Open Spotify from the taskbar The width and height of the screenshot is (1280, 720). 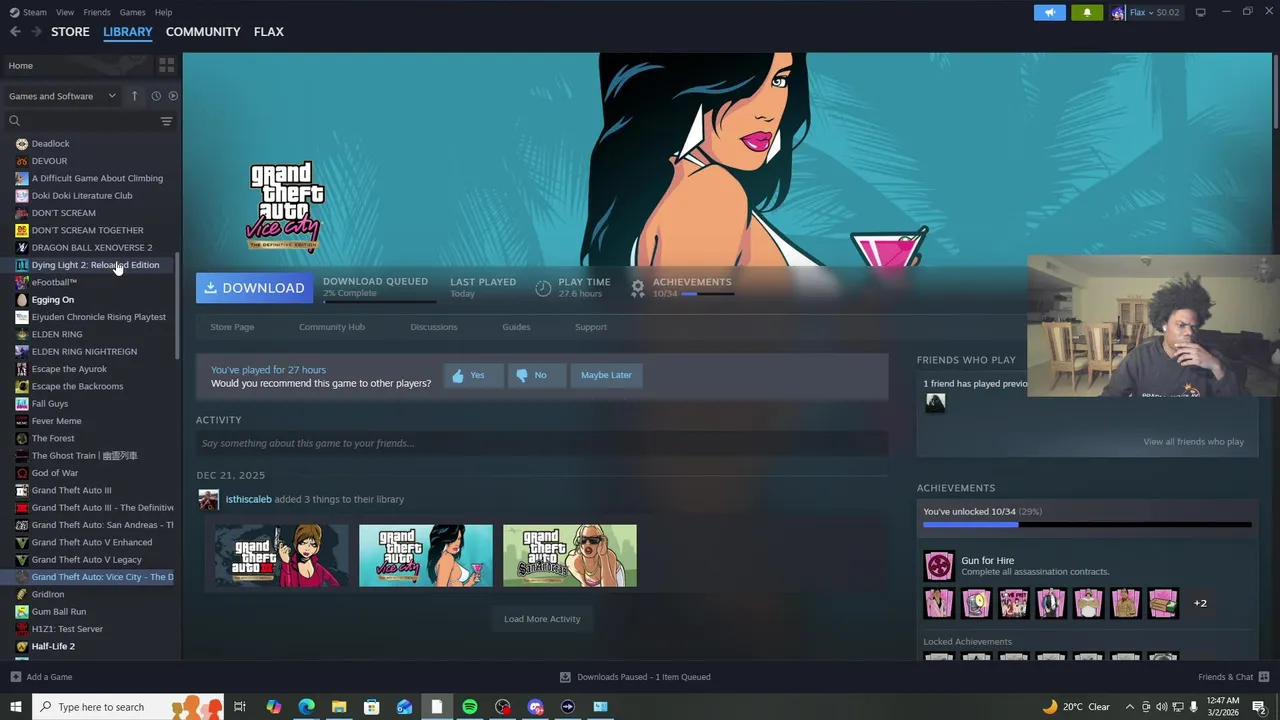coord(470,707)
